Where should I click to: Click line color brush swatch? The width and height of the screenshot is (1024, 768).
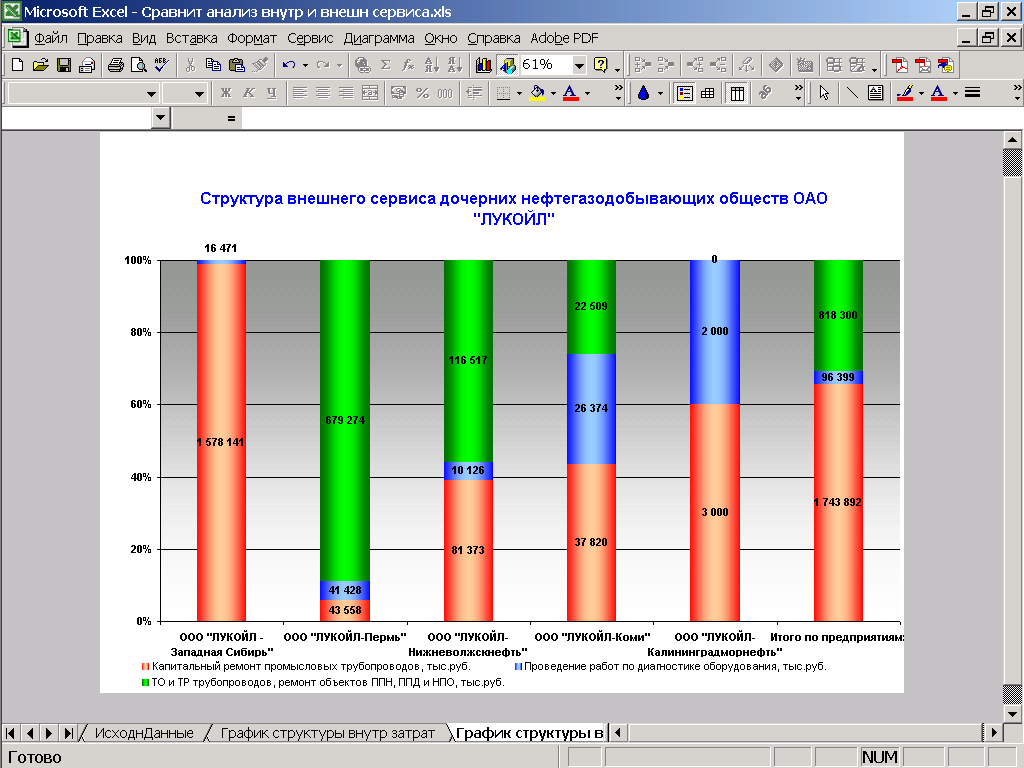point(904,93)
